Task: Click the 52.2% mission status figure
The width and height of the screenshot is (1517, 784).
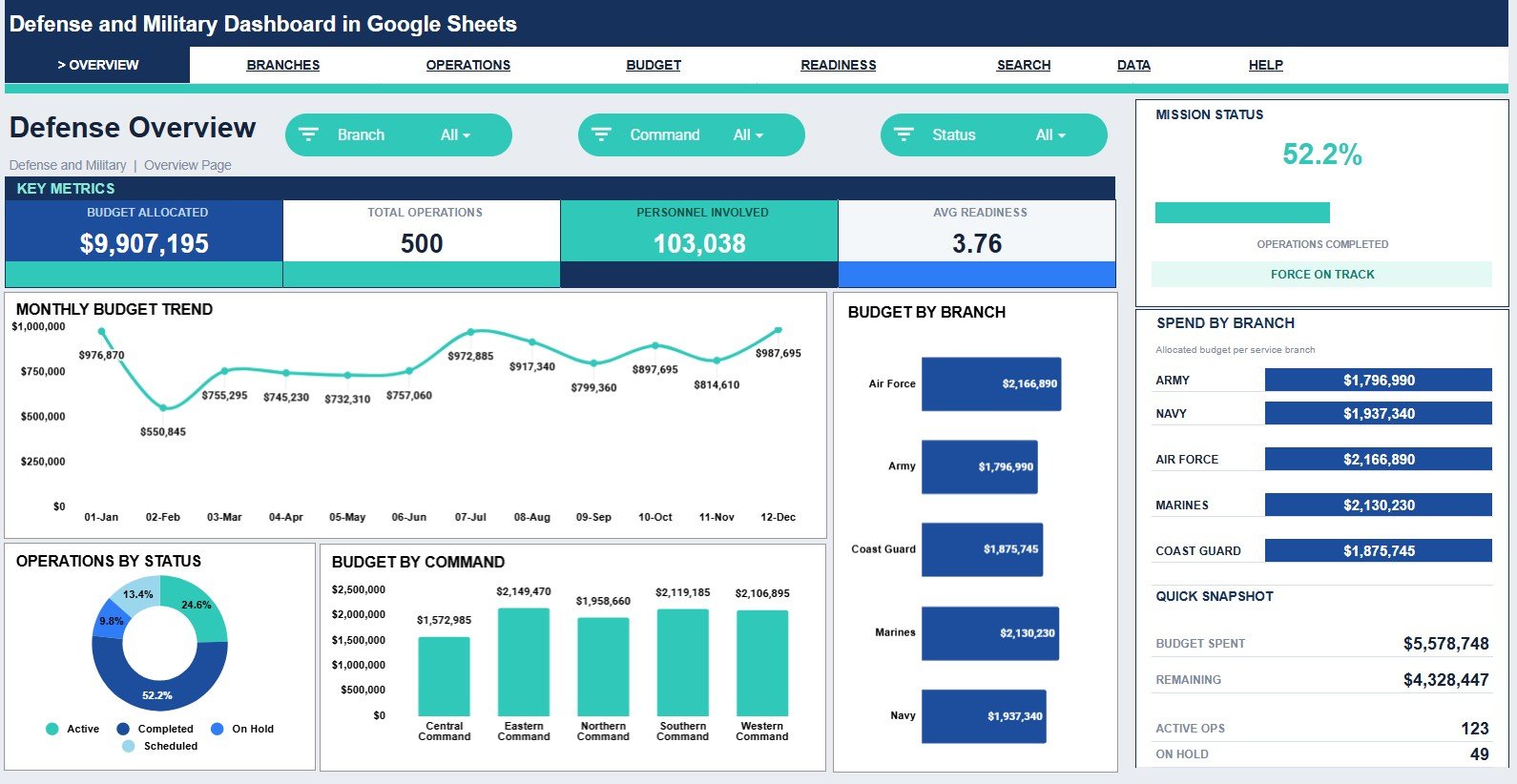Action: click(1321, 154)
